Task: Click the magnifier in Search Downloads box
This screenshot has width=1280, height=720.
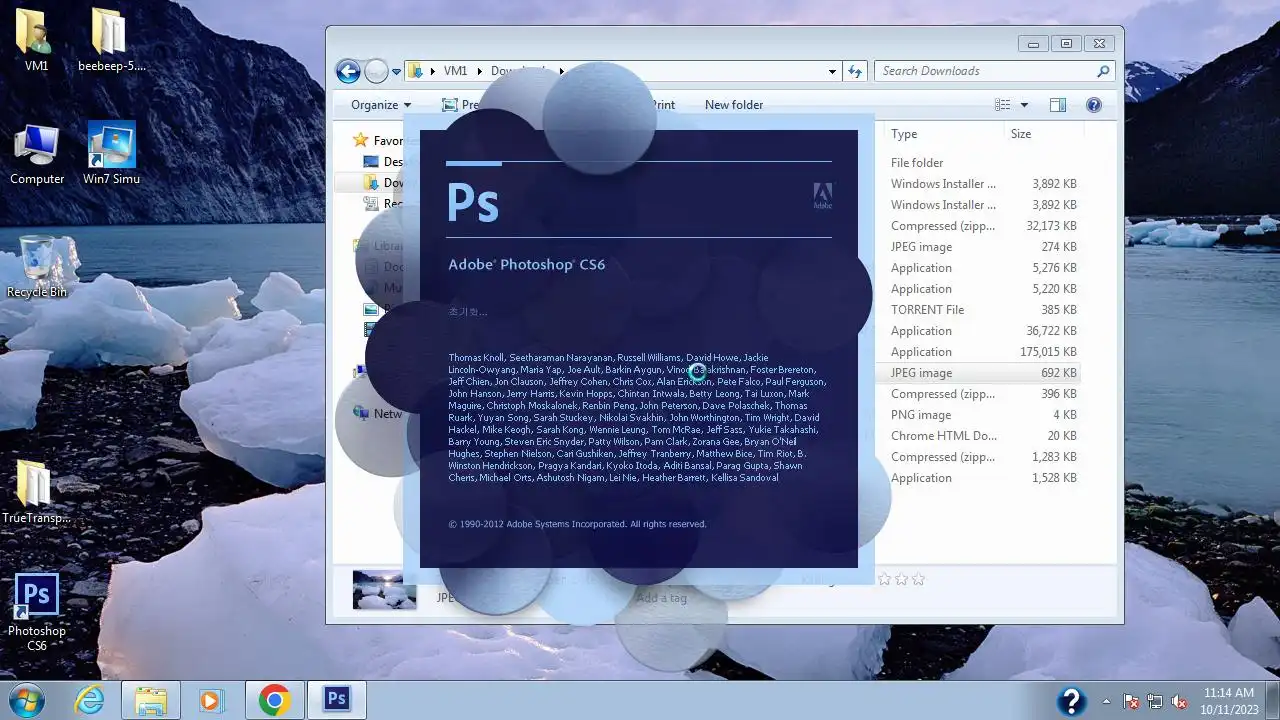Action: point(1103,71)
